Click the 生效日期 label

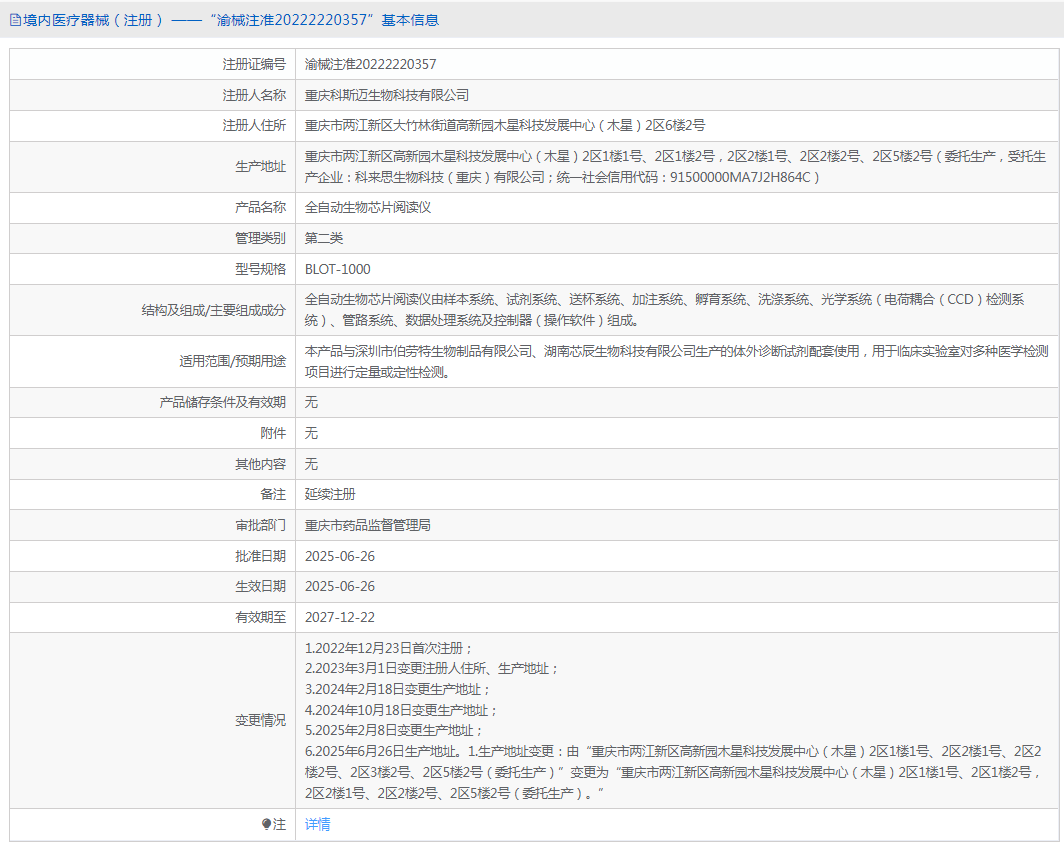(x=261, y=587)
